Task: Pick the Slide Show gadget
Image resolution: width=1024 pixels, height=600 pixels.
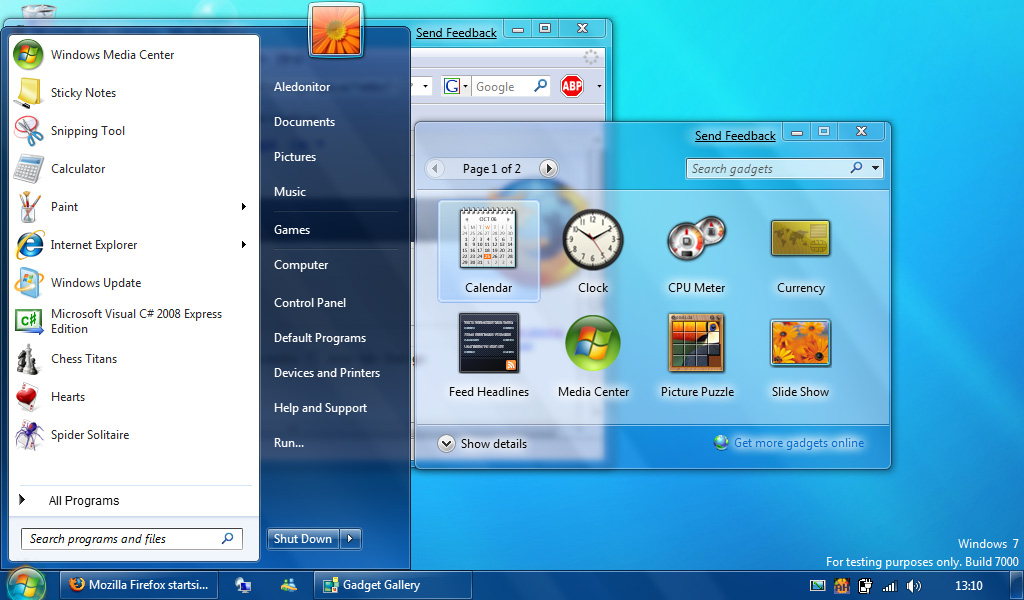Action: click(x=801, y=356)
